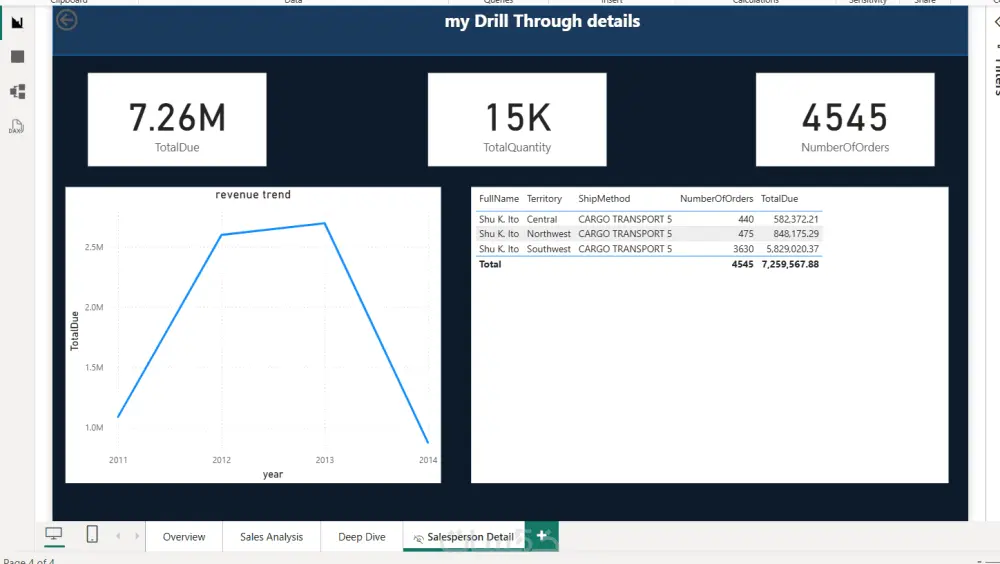Click the 2.5M label on TotalDue axis
1000x564 pixels.
94,247
